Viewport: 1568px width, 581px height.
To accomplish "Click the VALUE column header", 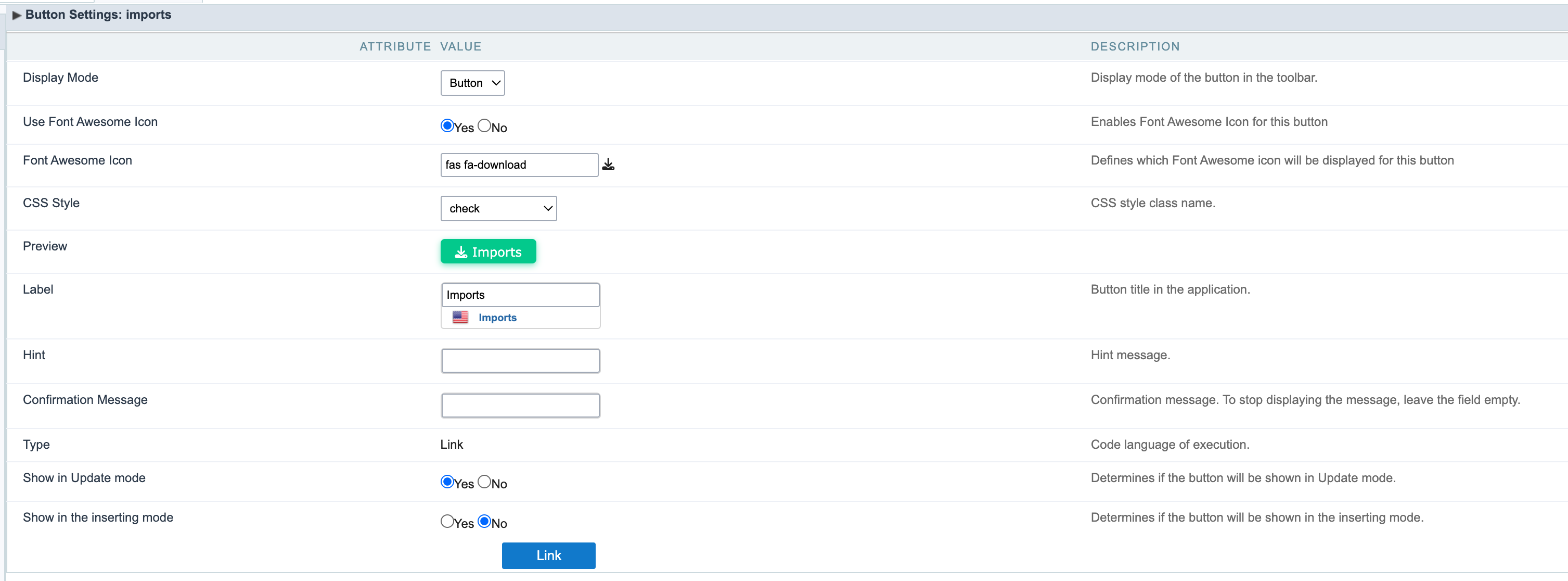I will point(461,46).
